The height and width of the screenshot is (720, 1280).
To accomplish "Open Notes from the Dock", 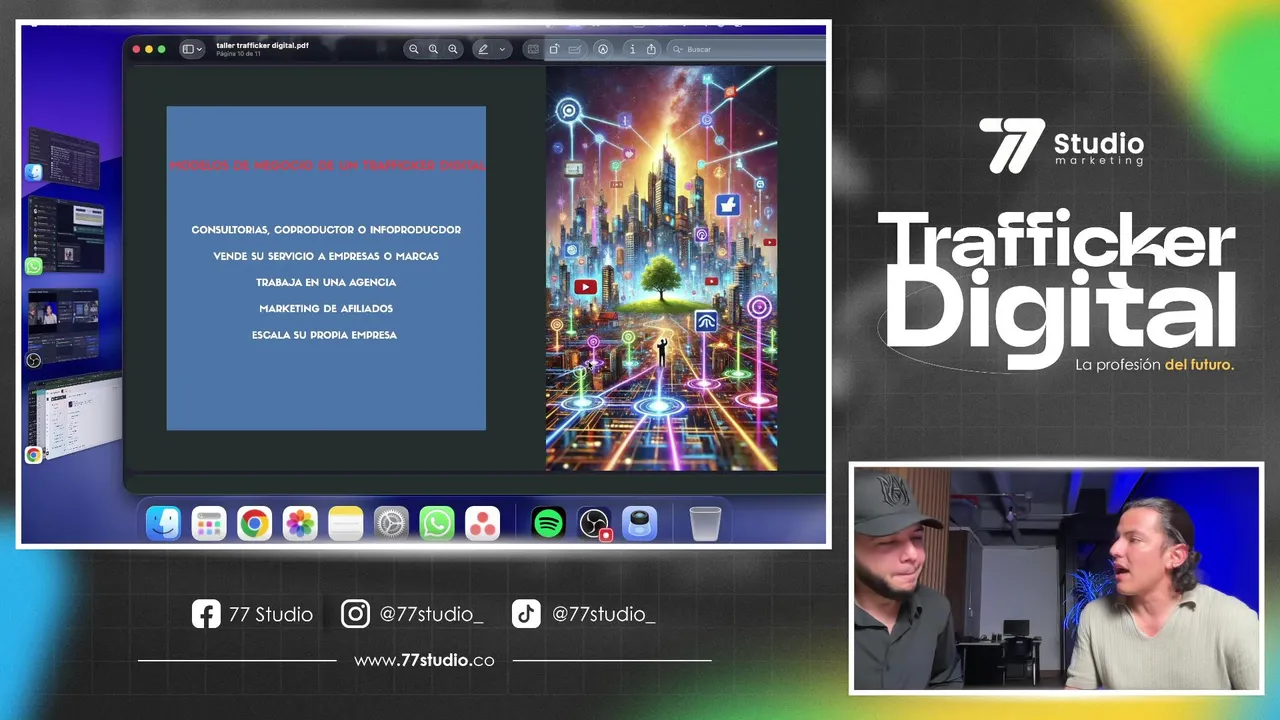I will (345, 523).
